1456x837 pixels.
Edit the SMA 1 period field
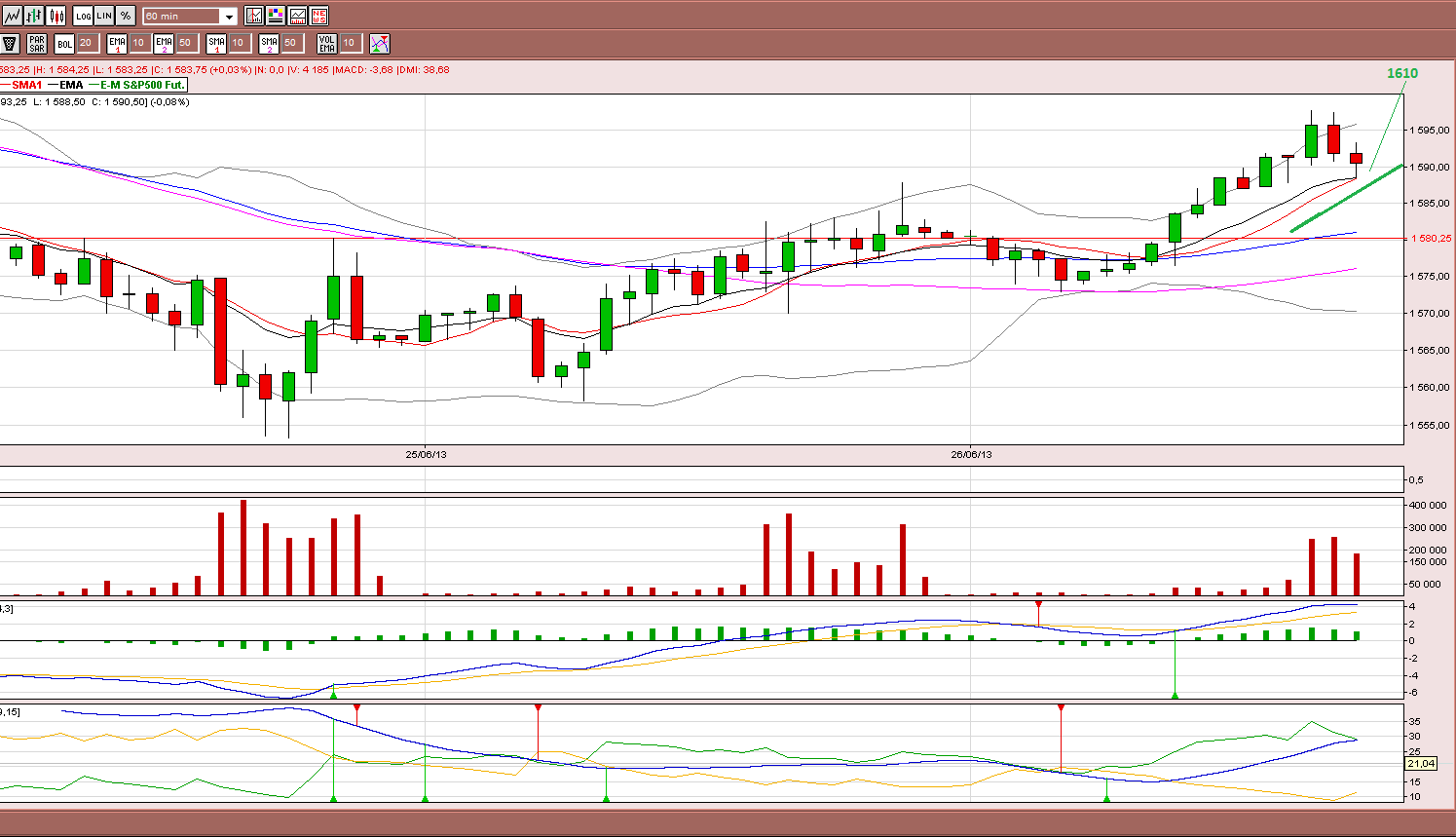pyautogui.click(x=239, y=43)
